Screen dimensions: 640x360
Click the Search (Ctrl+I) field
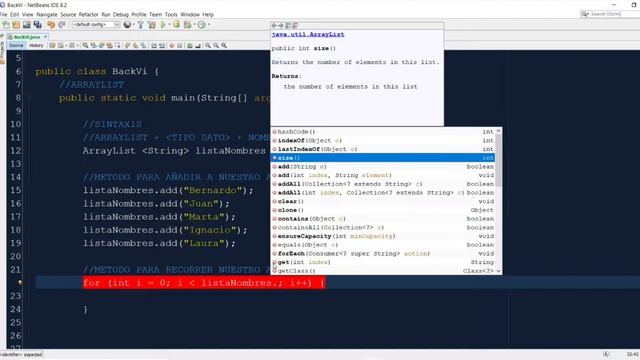coord(609,14)
